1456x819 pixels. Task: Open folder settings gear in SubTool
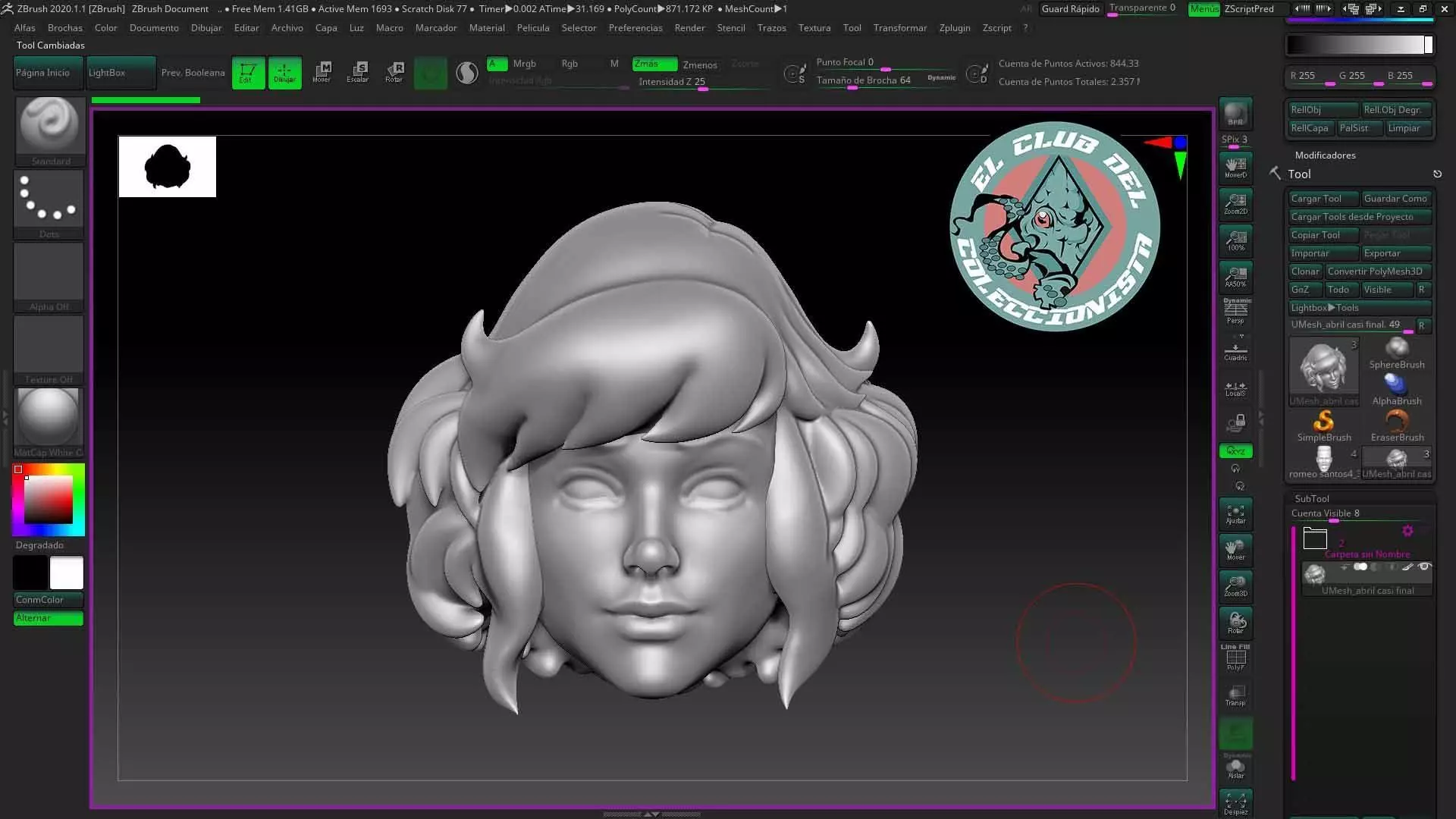click(1407, 531)
